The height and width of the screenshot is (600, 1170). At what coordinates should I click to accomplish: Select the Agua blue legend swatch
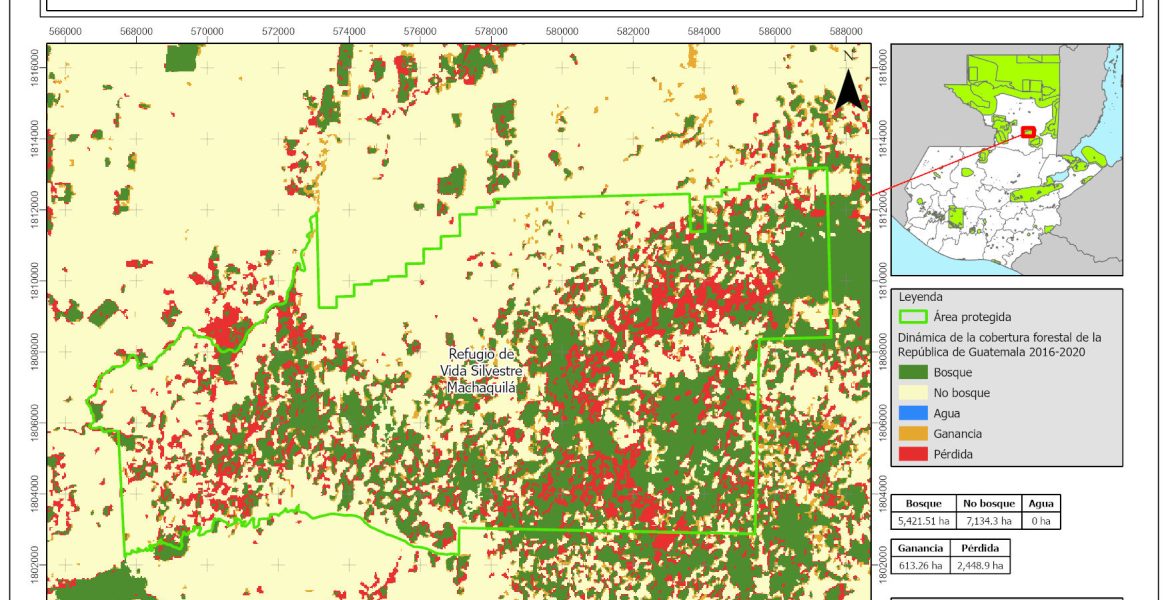912,413
